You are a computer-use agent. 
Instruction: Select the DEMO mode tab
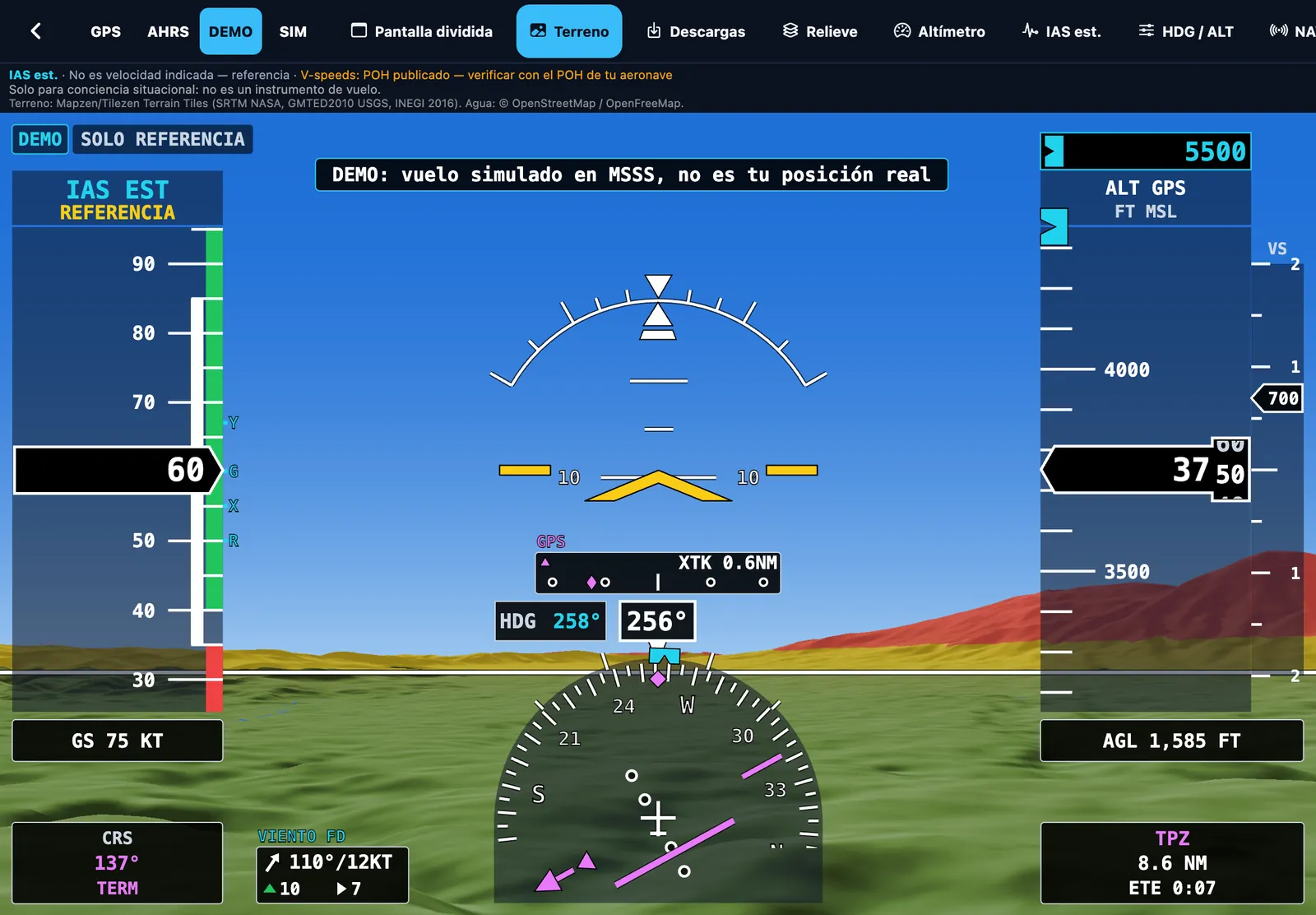(x=230, y=31)
